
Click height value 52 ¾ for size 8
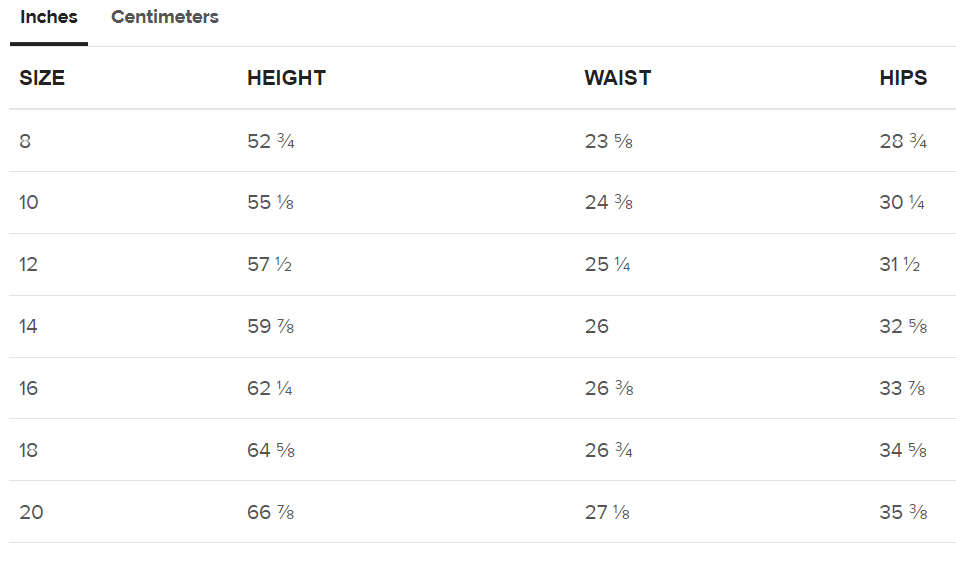point(271,141)
